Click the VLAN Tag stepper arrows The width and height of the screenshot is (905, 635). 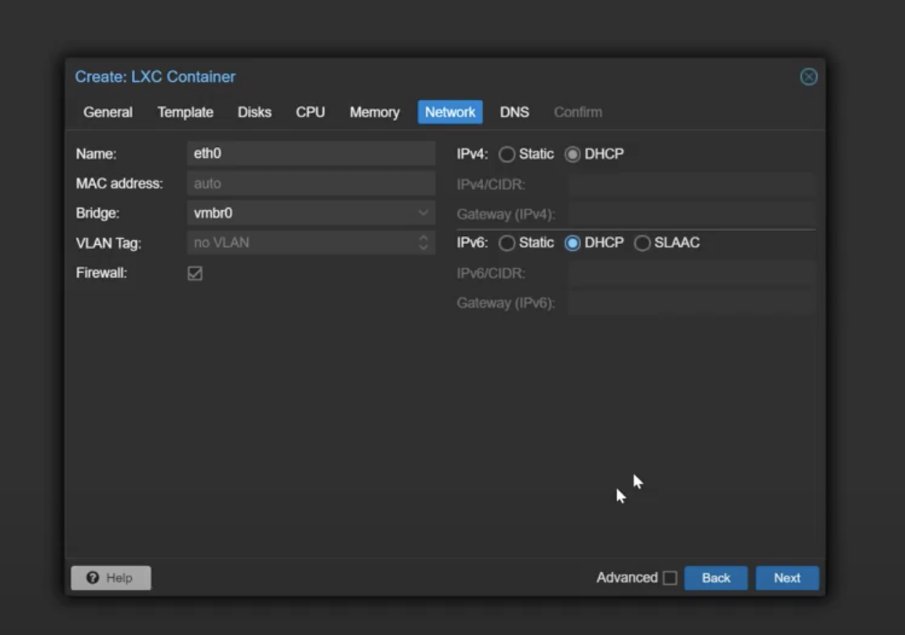point(423,243)
